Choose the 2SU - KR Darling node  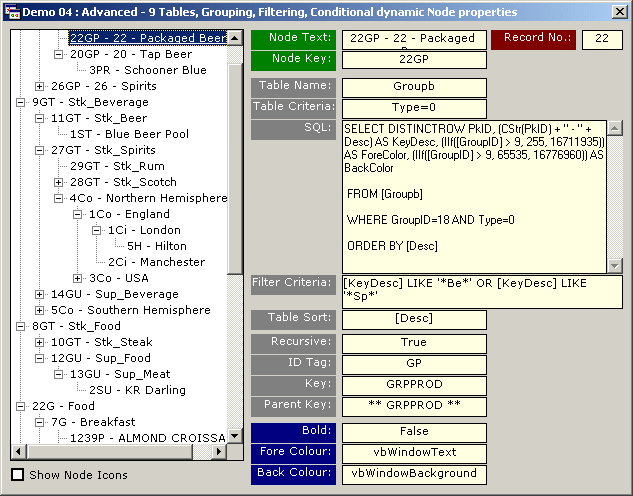coord(137,390)
